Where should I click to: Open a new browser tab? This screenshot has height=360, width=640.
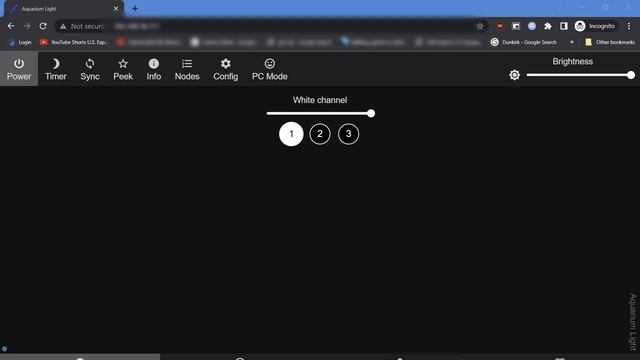coord(135,9)
